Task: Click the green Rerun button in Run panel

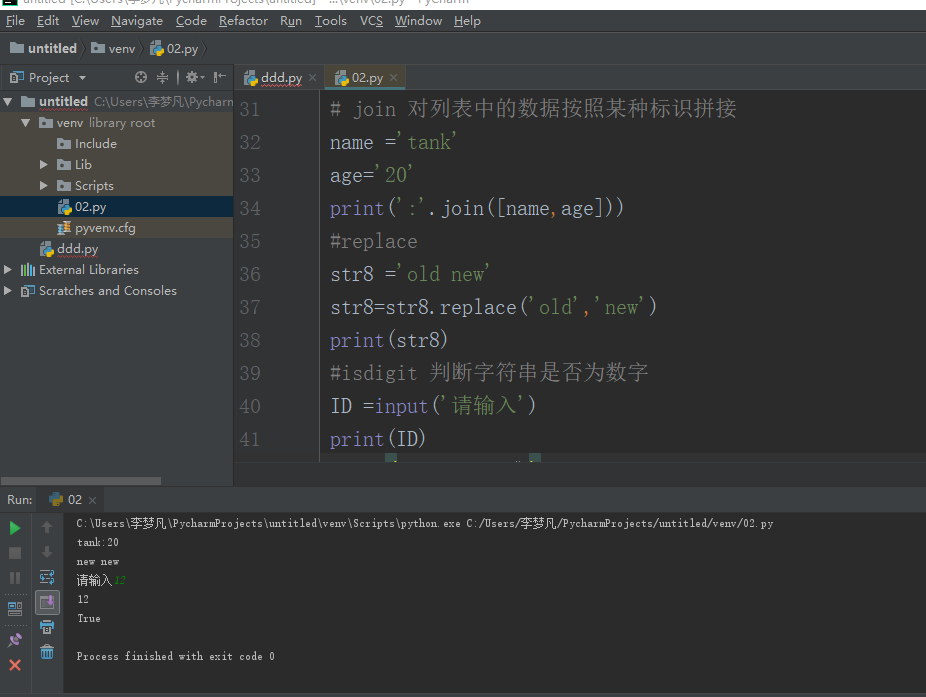Action: pos(15,527)
